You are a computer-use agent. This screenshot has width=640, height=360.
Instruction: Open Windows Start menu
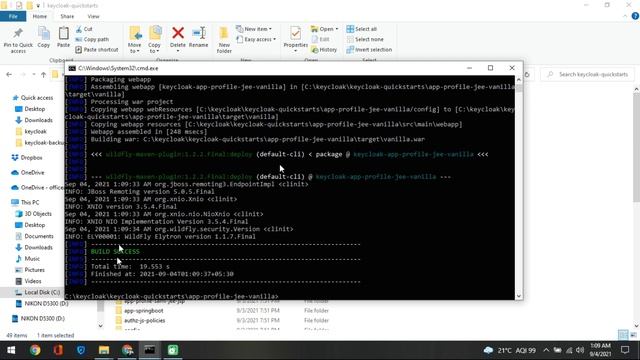(11, 350)
